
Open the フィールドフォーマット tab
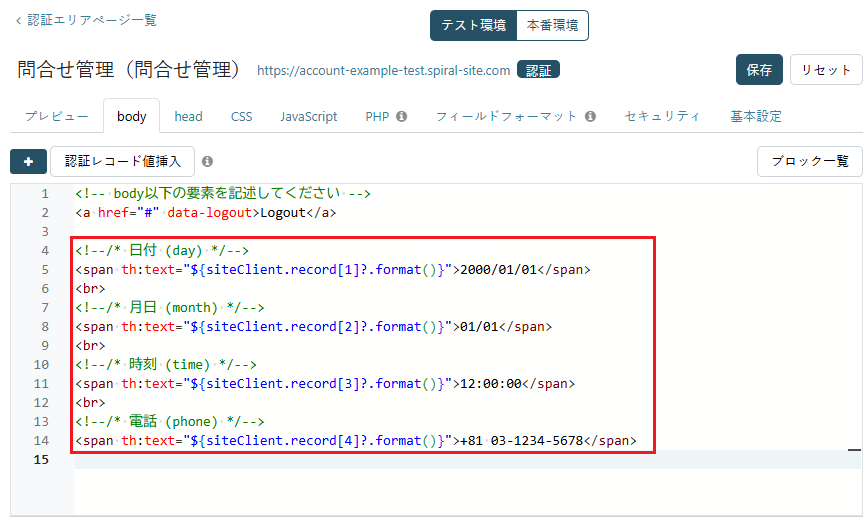(x=506, y=116)
